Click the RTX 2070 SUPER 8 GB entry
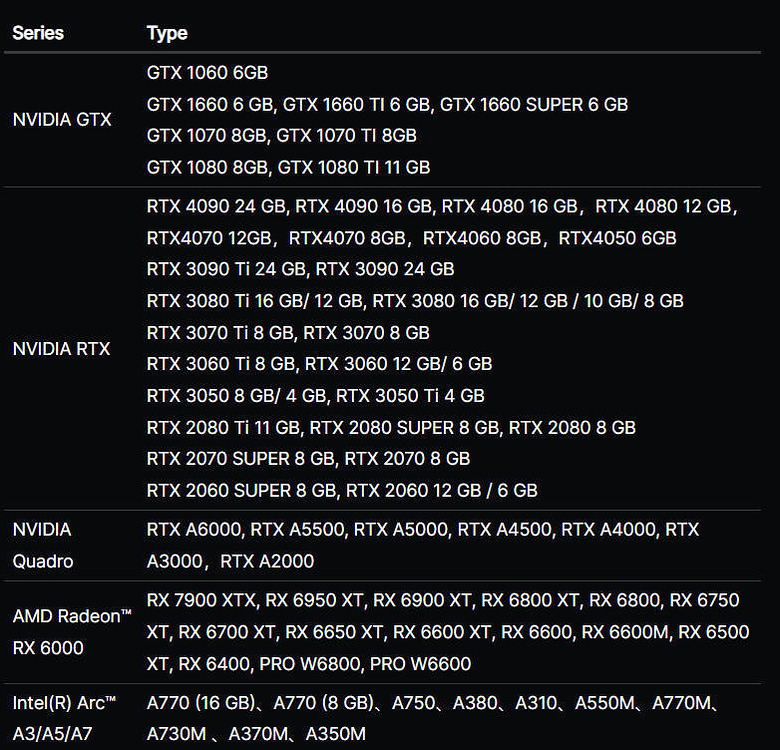 pos(241,458)
